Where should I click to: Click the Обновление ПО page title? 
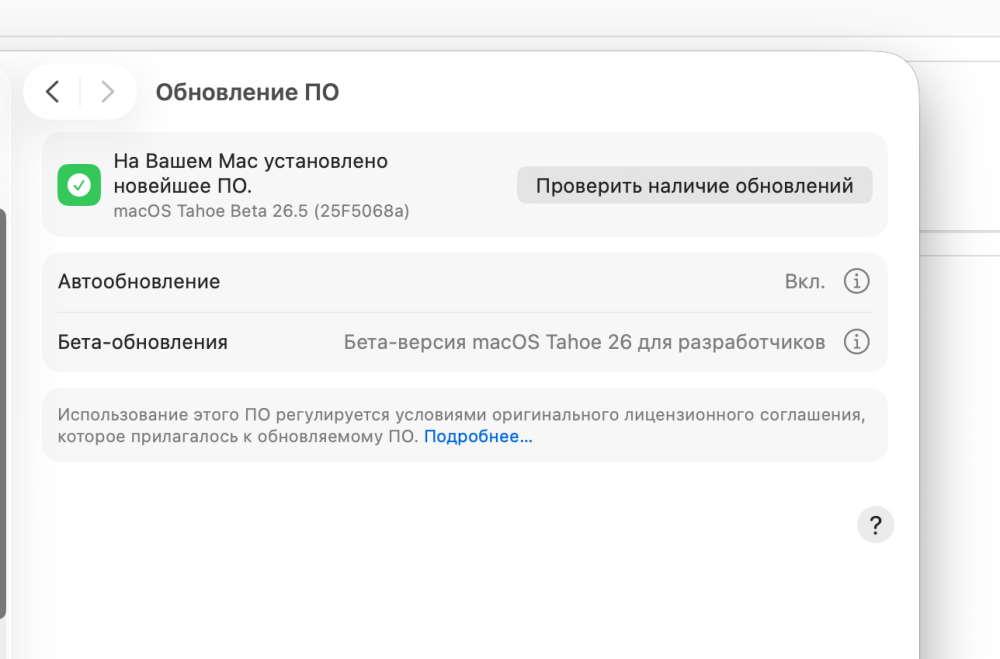click(x=247, y=92)
